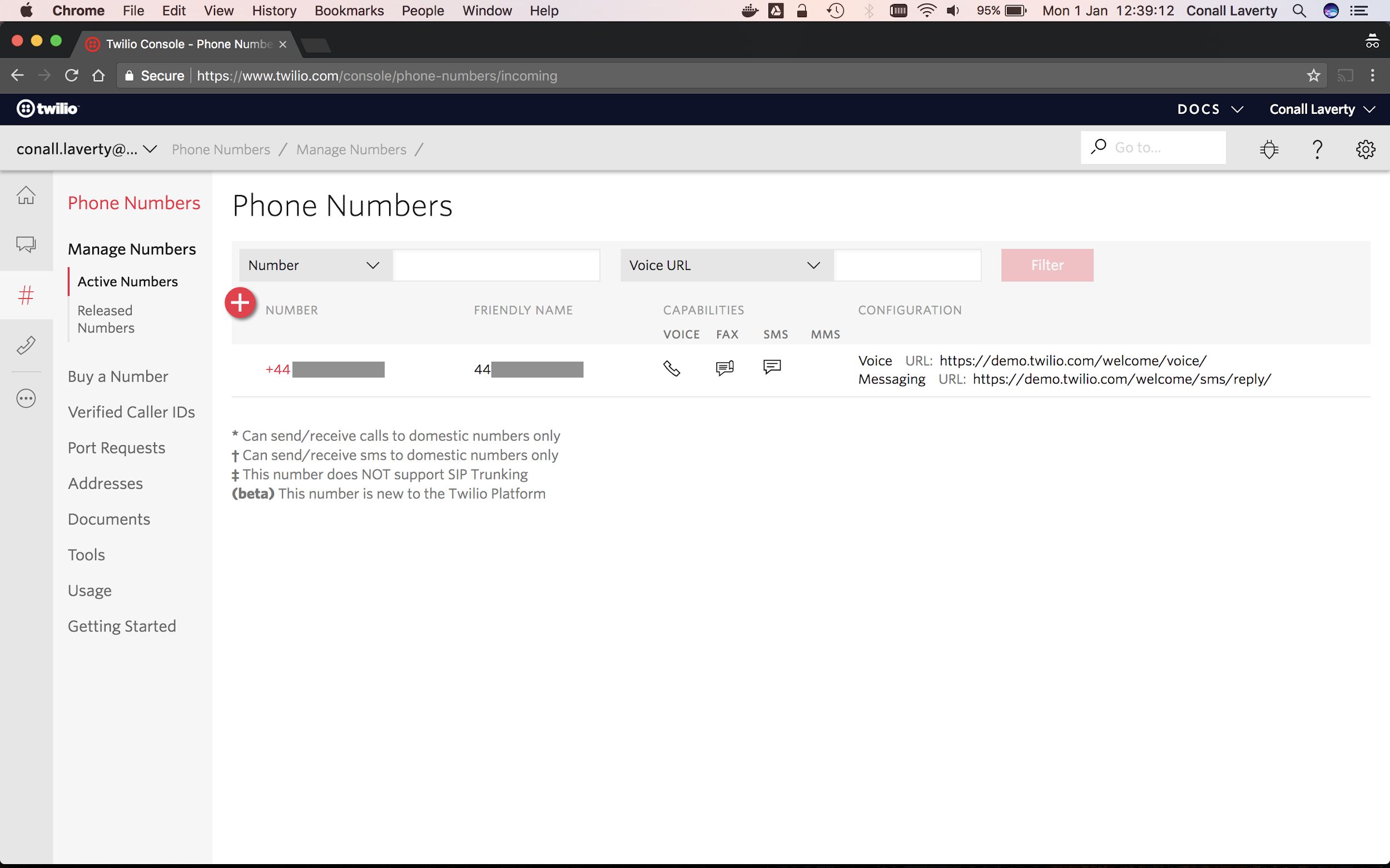The width and height of the screenshot is (1390, 868).
Task: Open the History menu
Action: (274, 11)
